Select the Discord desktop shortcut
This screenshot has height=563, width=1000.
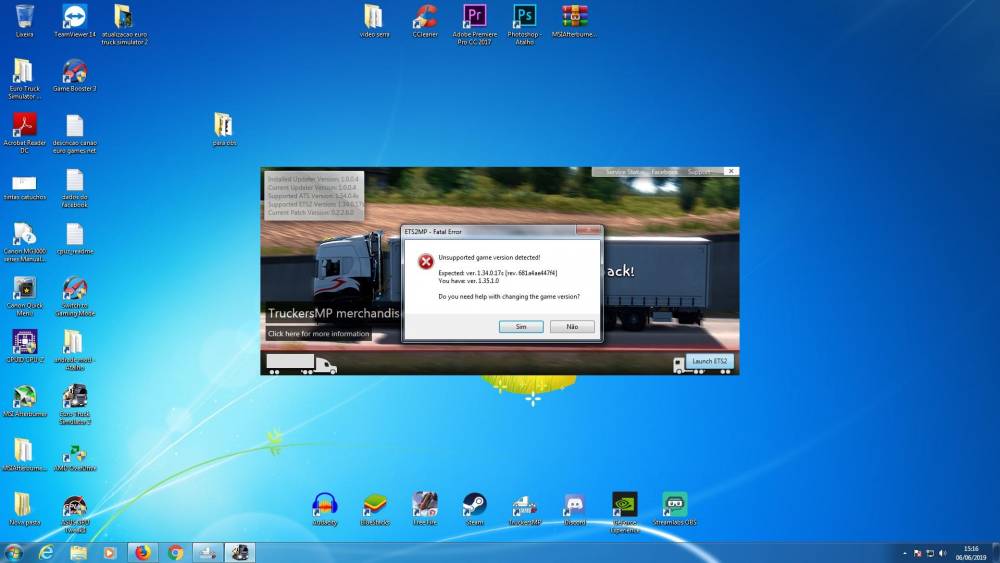574,505
